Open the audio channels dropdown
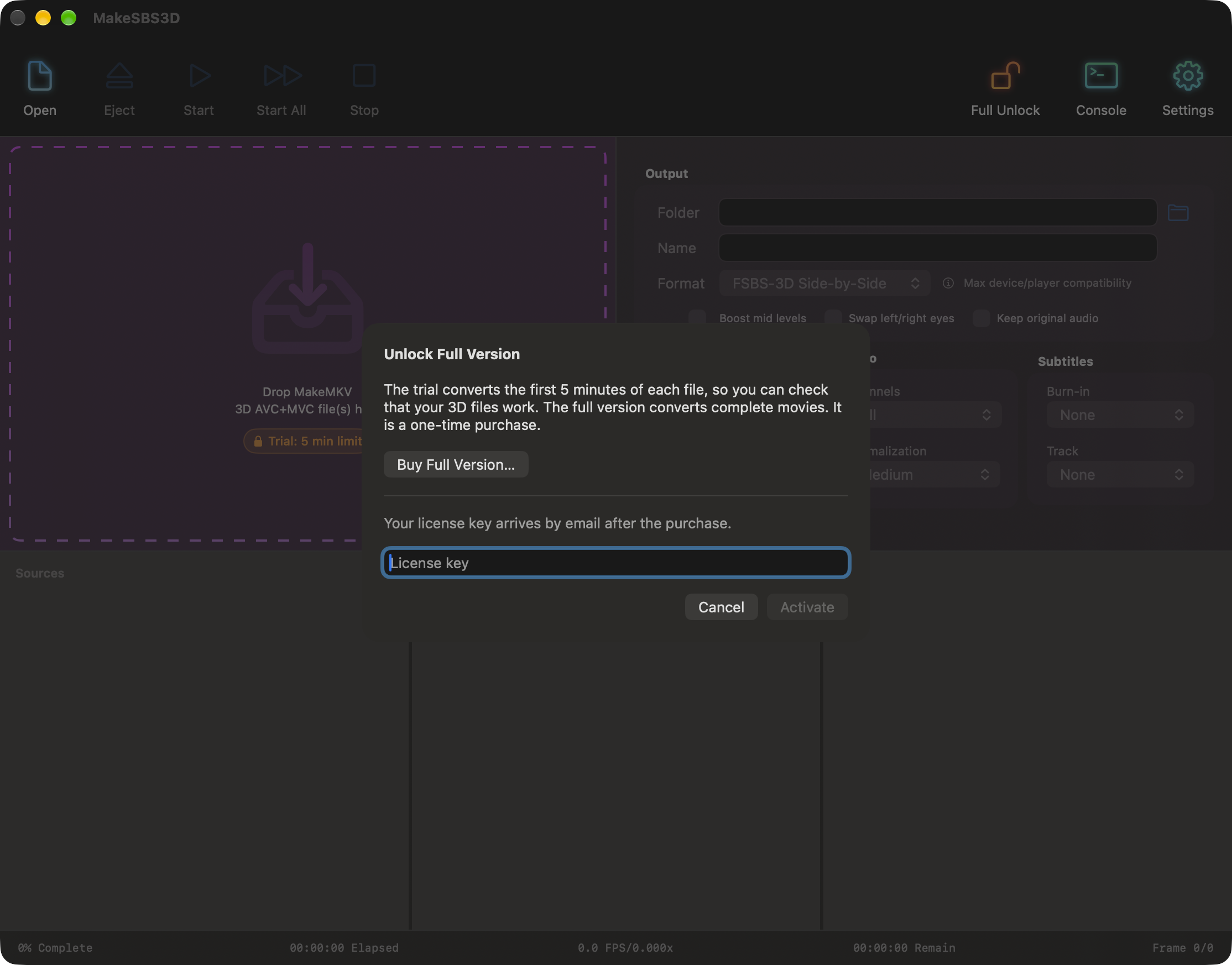 pos(935,415)
